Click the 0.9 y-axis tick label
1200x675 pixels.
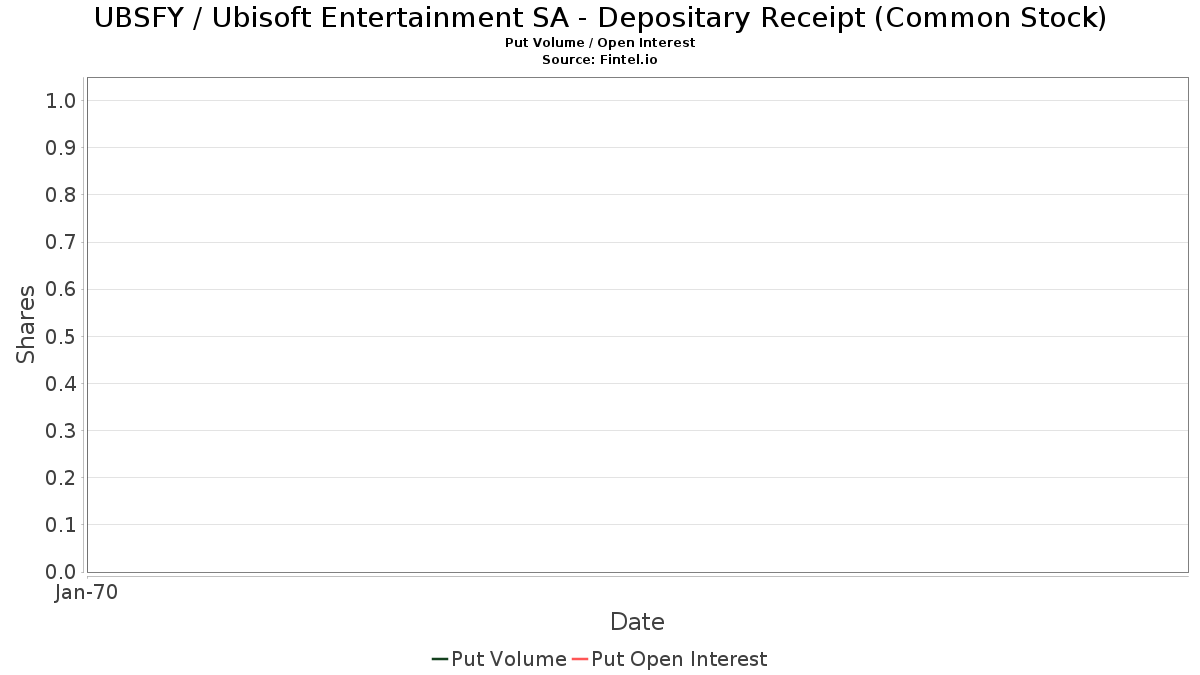(61, 148)
